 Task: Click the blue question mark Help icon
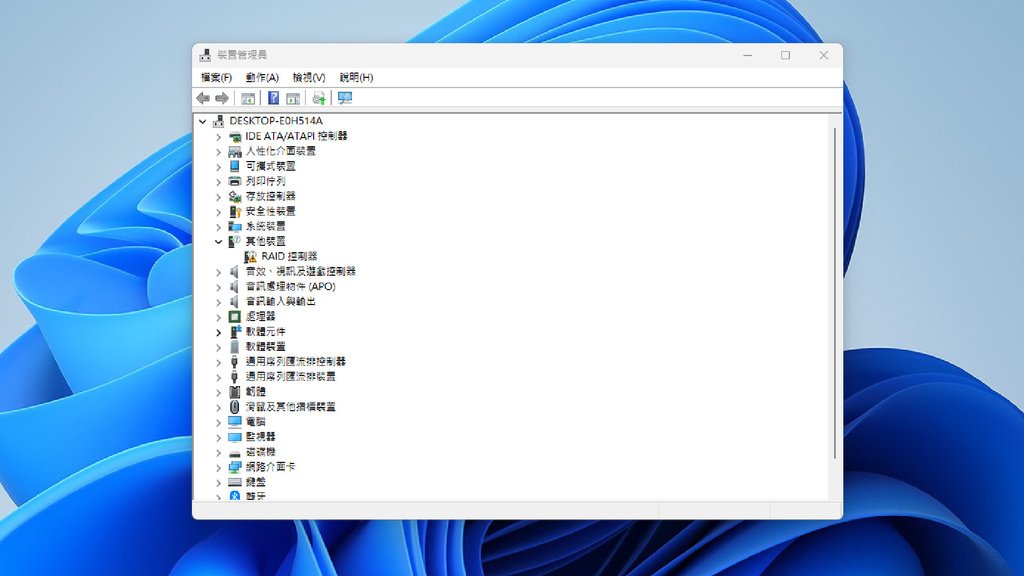click(274, 98)
